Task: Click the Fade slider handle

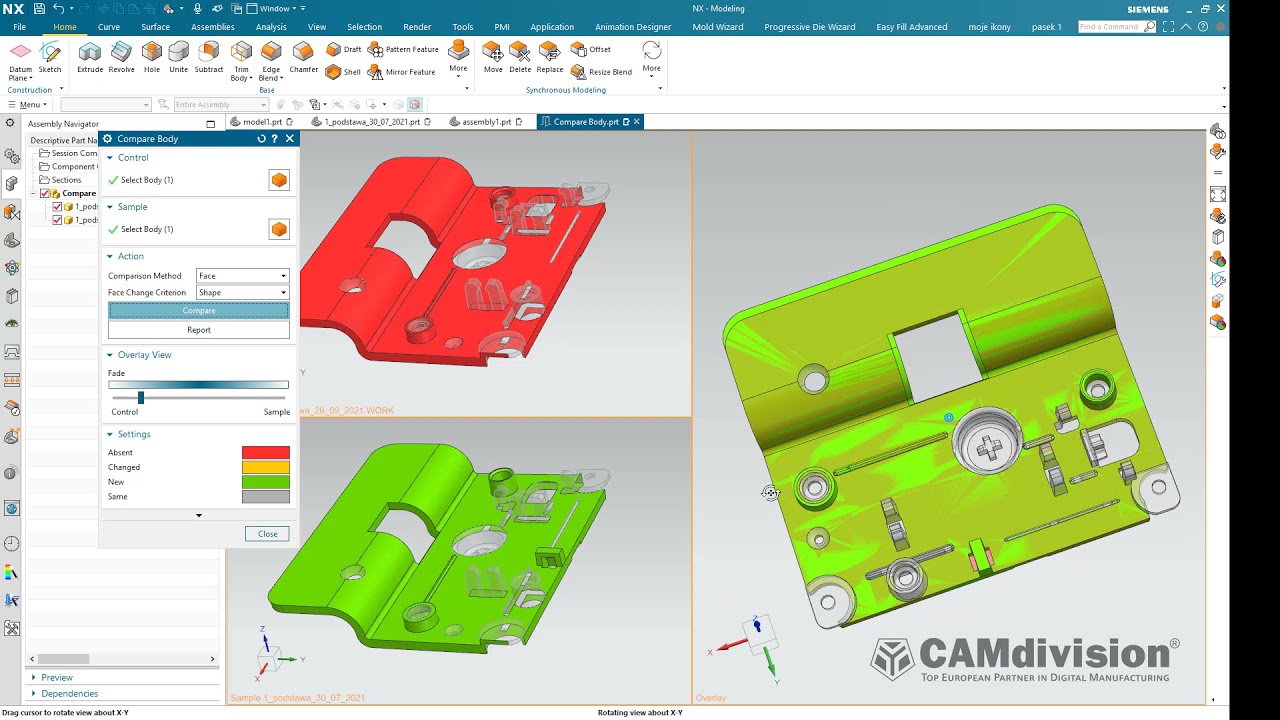Action: [x=141, y=398]
